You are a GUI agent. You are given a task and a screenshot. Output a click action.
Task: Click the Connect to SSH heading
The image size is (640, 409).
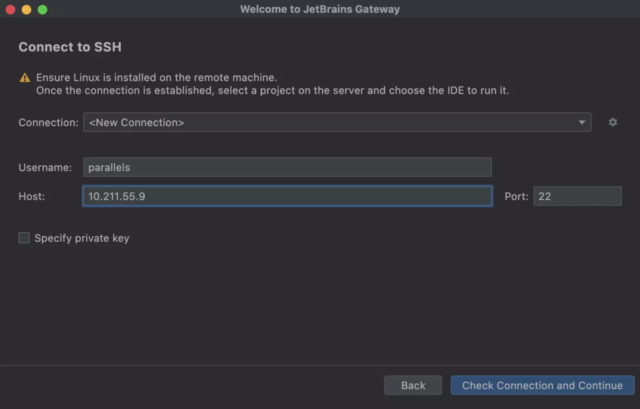pyautogui.click(x=70, y=47)
